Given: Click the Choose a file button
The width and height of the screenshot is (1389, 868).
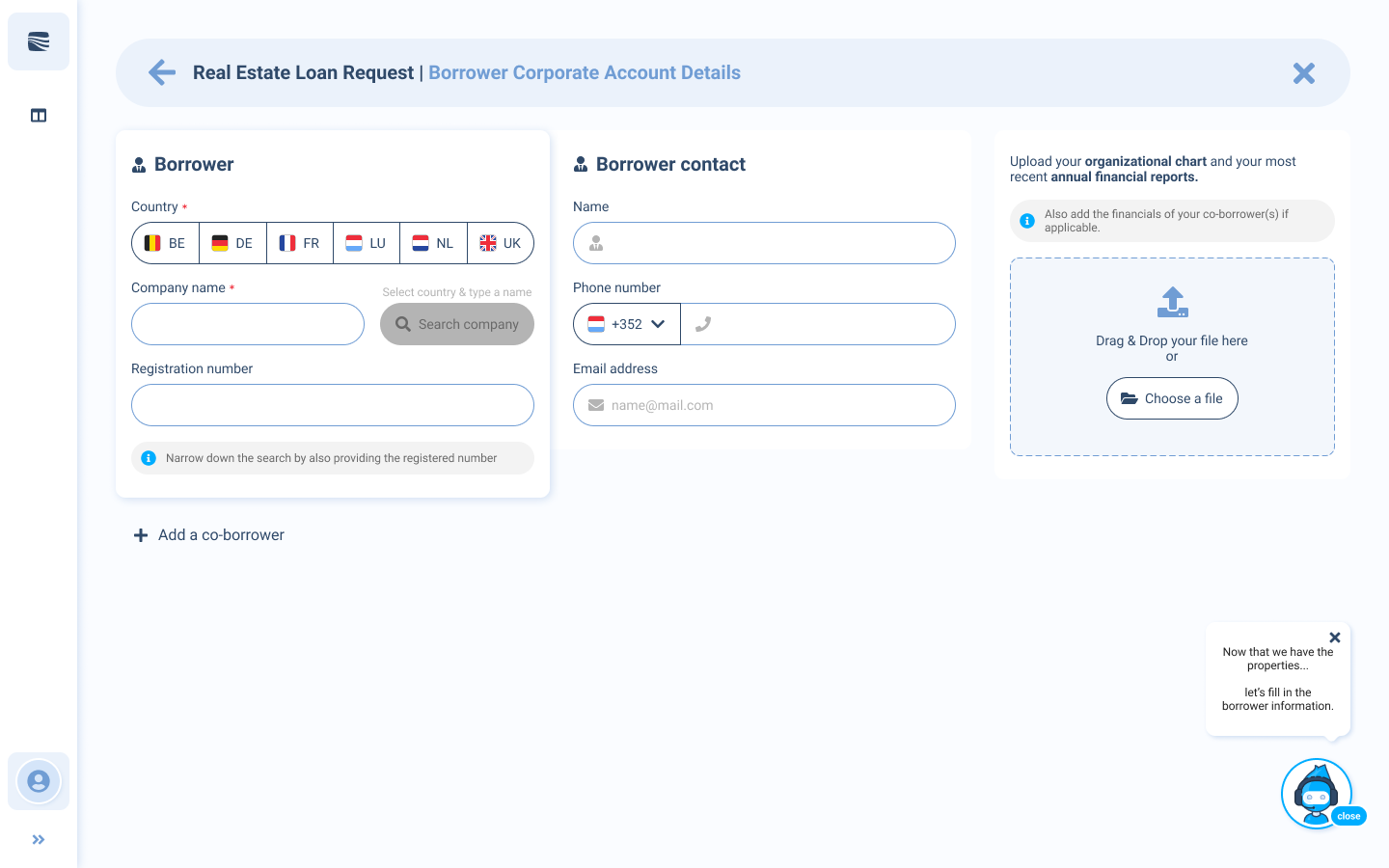Looking at the screenshot, I should [x=1172, y=398].
